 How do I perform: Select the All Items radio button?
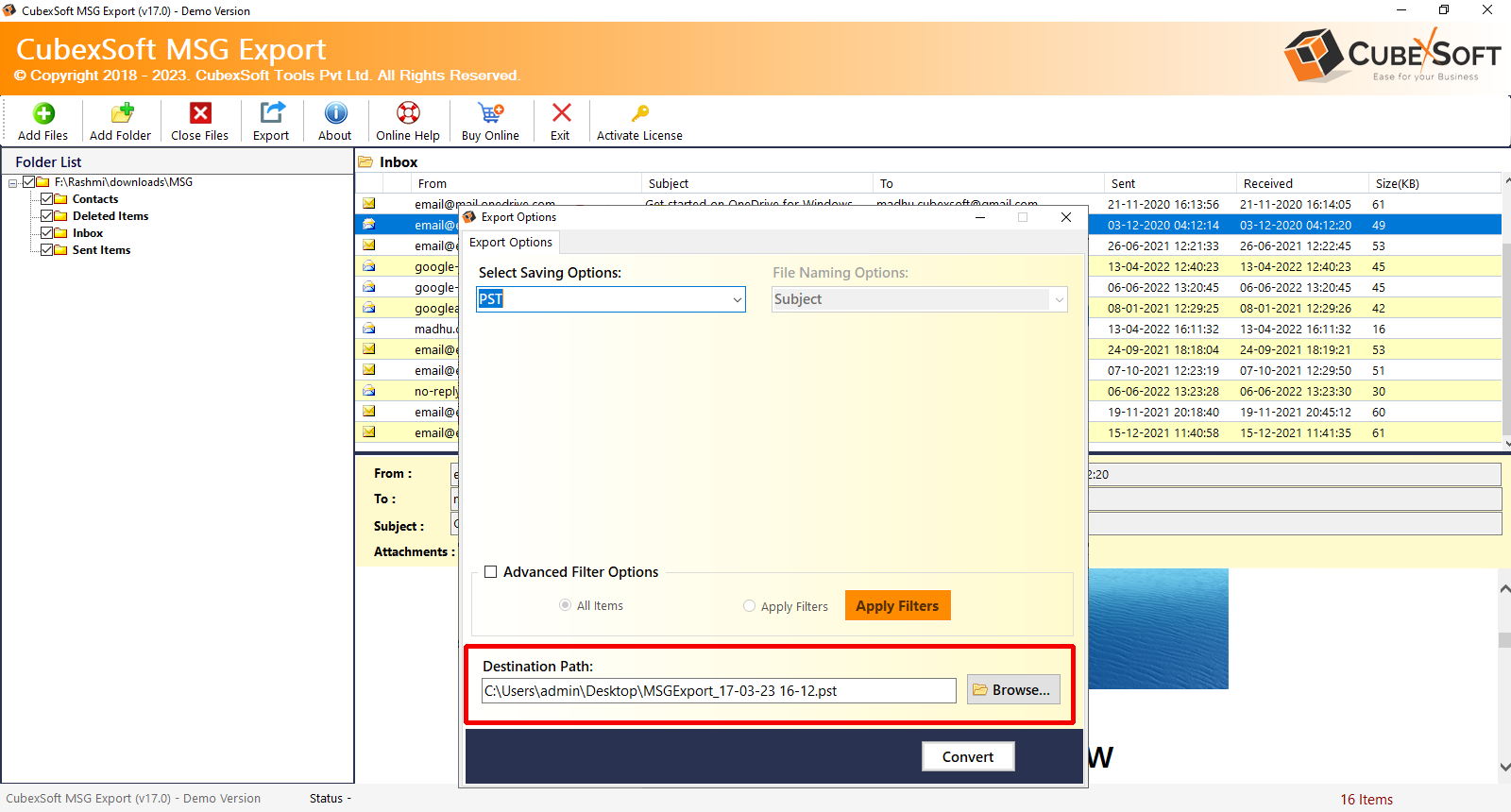565,605
